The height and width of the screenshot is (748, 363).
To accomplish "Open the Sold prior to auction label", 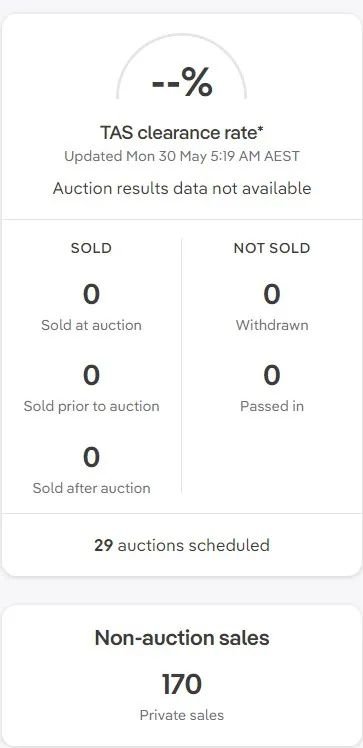I will point(91,406).
